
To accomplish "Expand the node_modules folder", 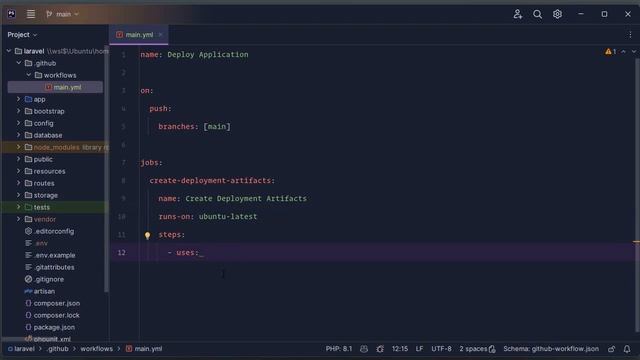I will [18, 147].
